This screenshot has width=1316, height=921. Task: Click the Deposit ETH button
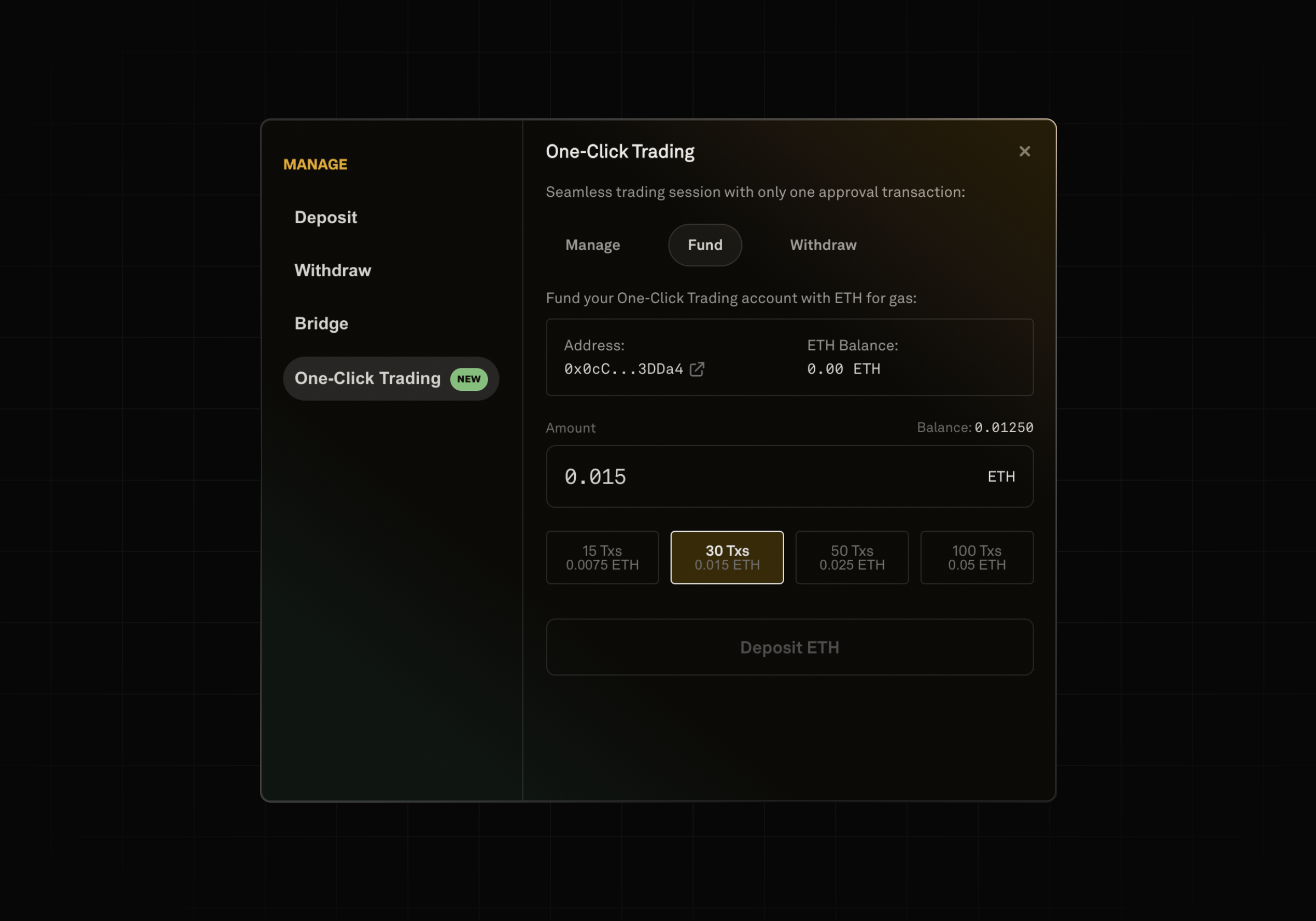point(790,647)
